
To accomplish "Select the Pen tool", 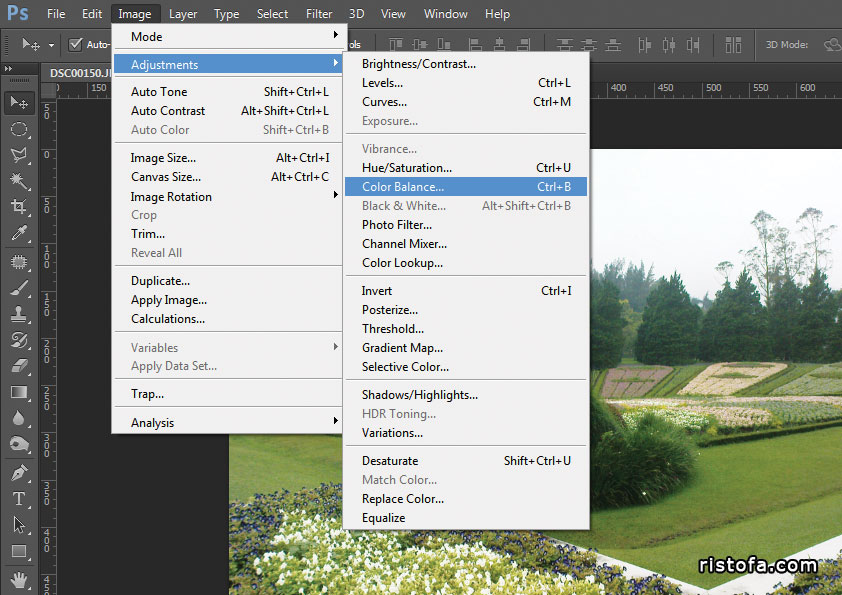I will [x=19, y=473].
